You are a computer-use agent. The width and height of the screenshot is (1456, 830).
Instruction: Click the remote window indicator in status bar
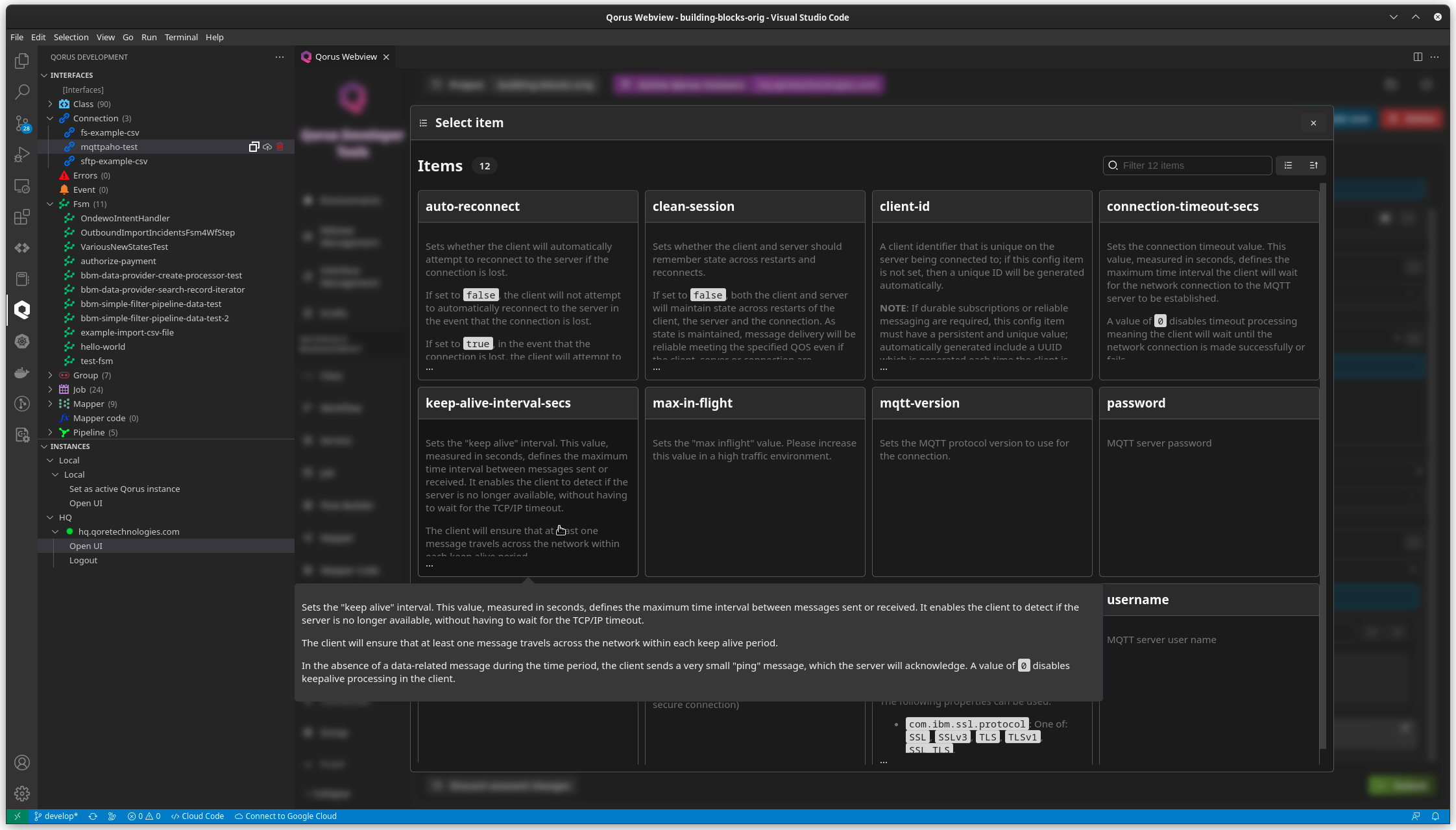coord(18,816)
